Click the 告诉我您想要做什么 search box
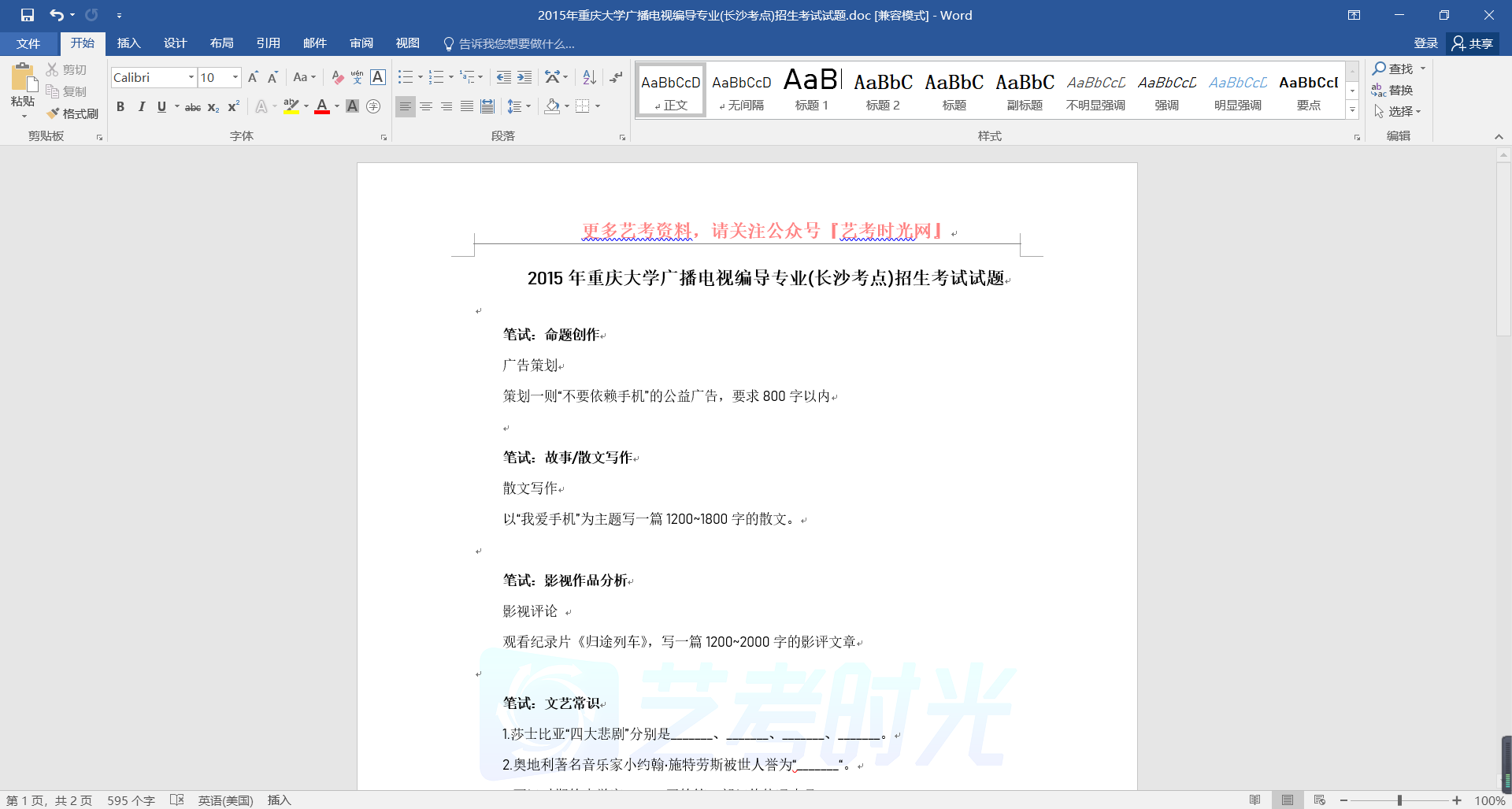Viewport: 1512px width, 809px height. point(516,44)
